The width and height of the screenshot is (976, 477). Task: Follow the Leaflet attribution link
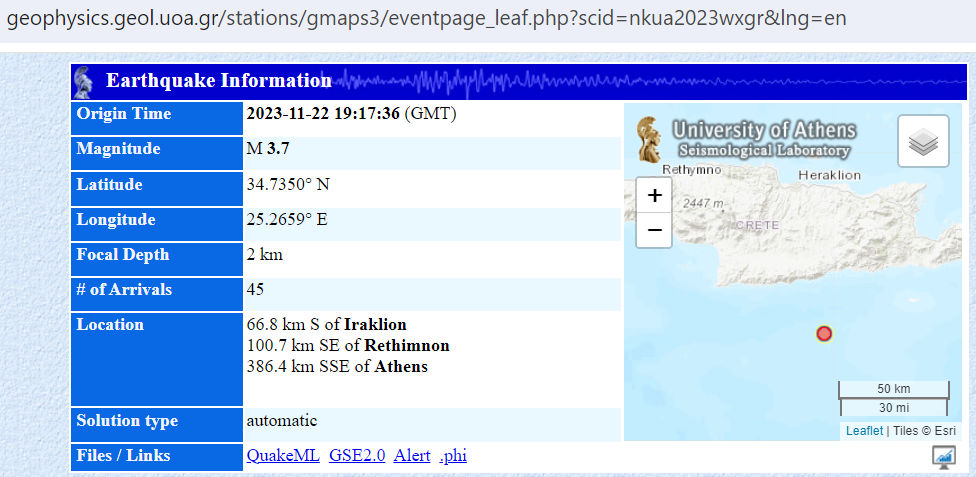click(864, 431)
